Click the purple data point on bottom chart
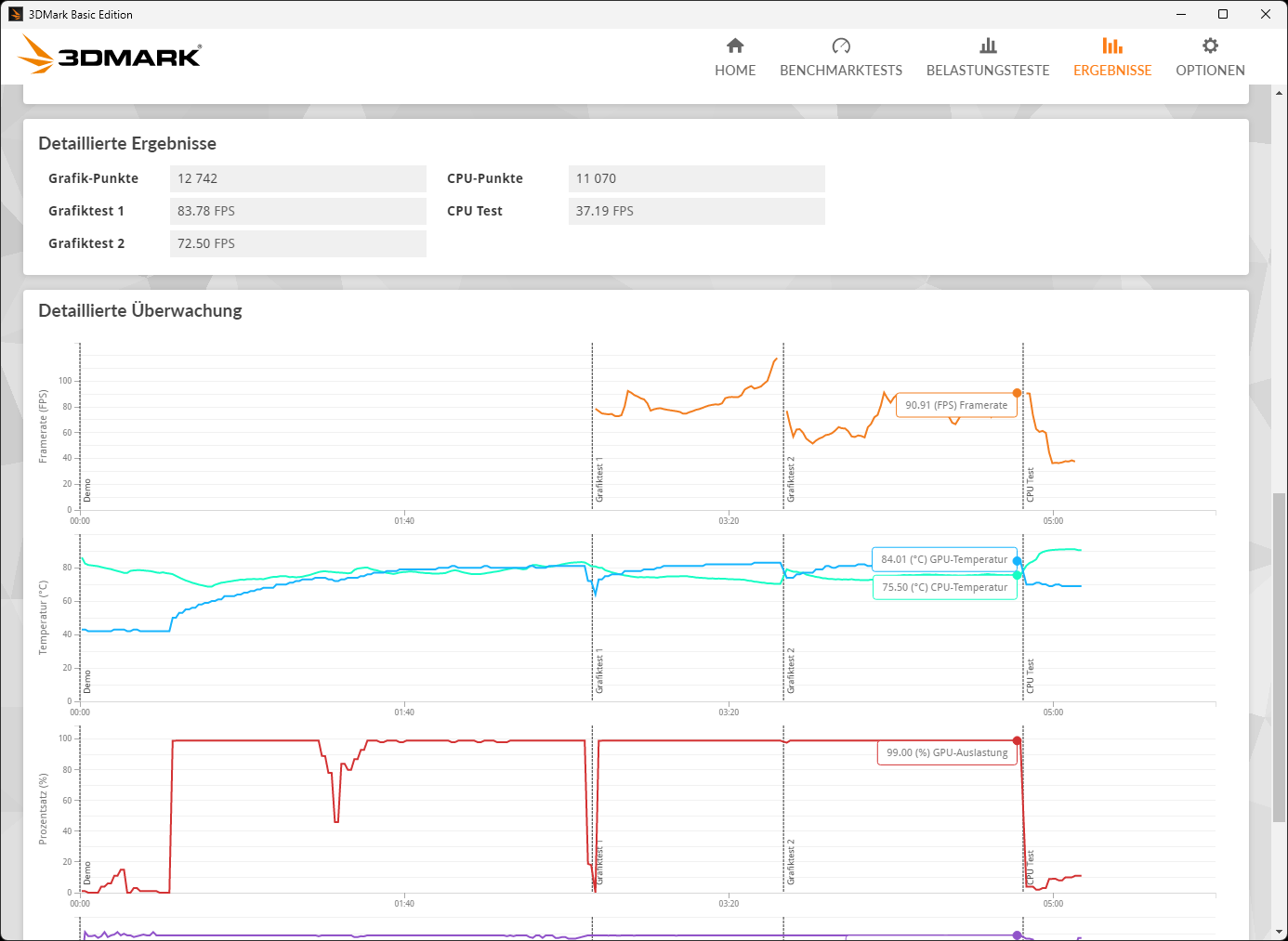Screen dimensions: 1288x941 click(1017, 935)
